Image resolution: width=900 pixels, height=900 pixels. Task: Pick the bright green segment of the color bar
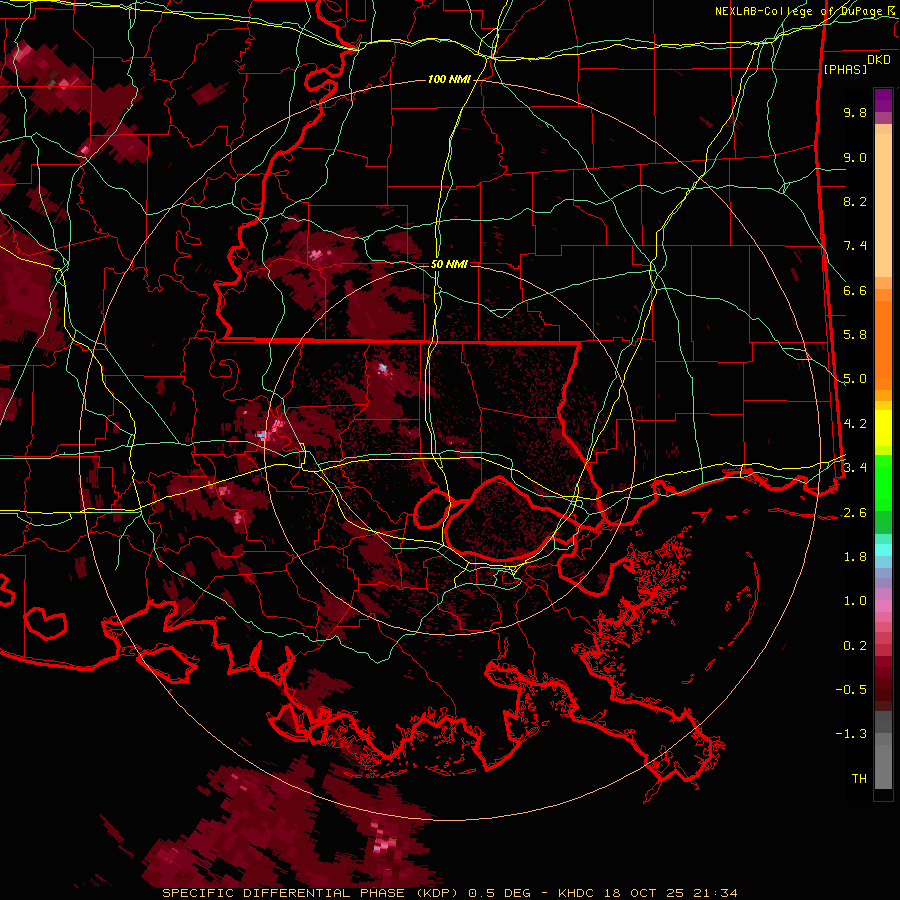coord(883,483)
